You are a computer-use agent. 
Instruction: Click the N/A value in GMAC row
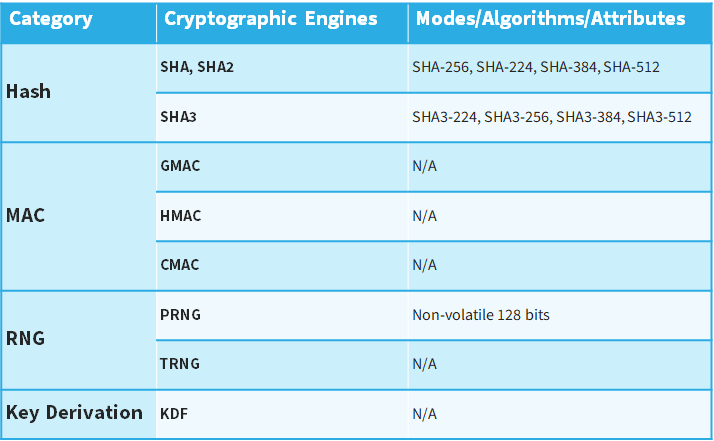[x=425, y=166]
